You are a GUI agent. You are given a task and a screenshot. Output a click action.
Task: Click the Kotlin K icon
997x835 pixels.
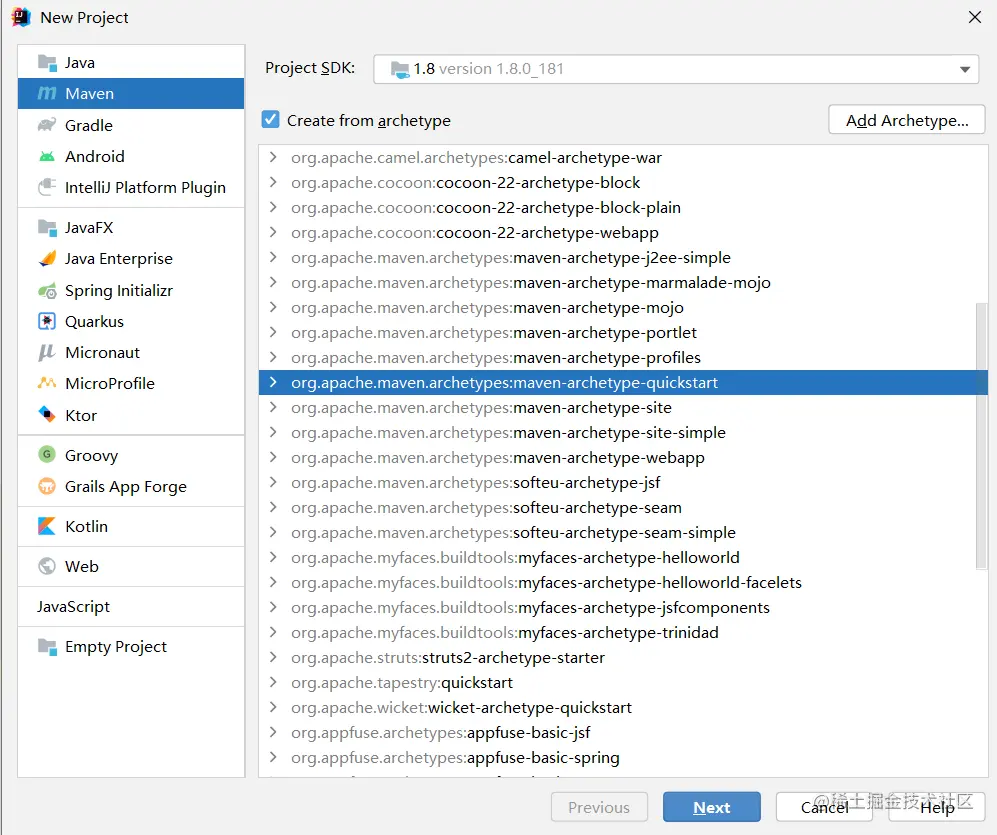tap(47, 526)
